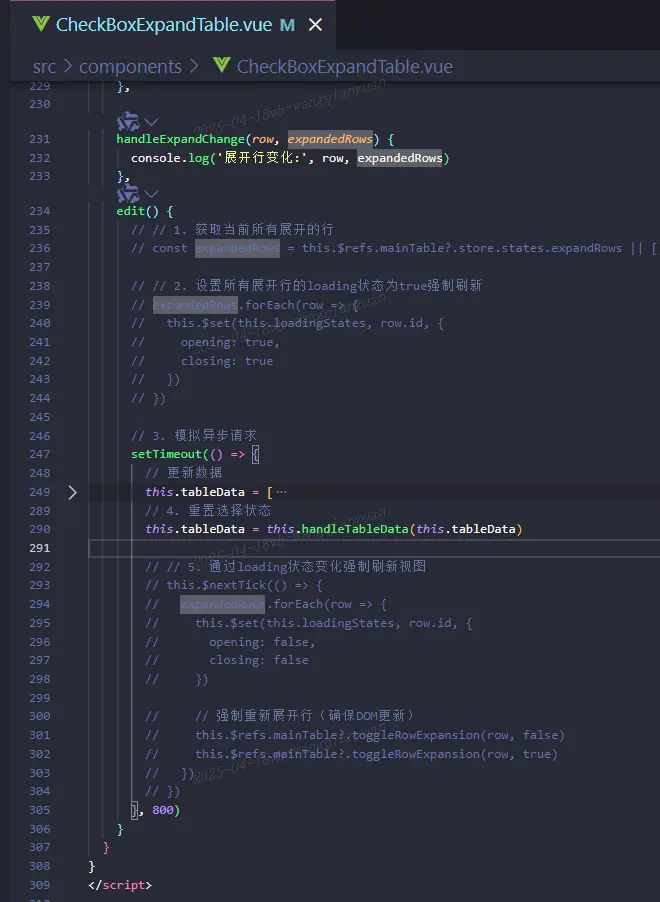Click 'console' on line 232
This screenshot has width=660, height=902.
point(156,158)
